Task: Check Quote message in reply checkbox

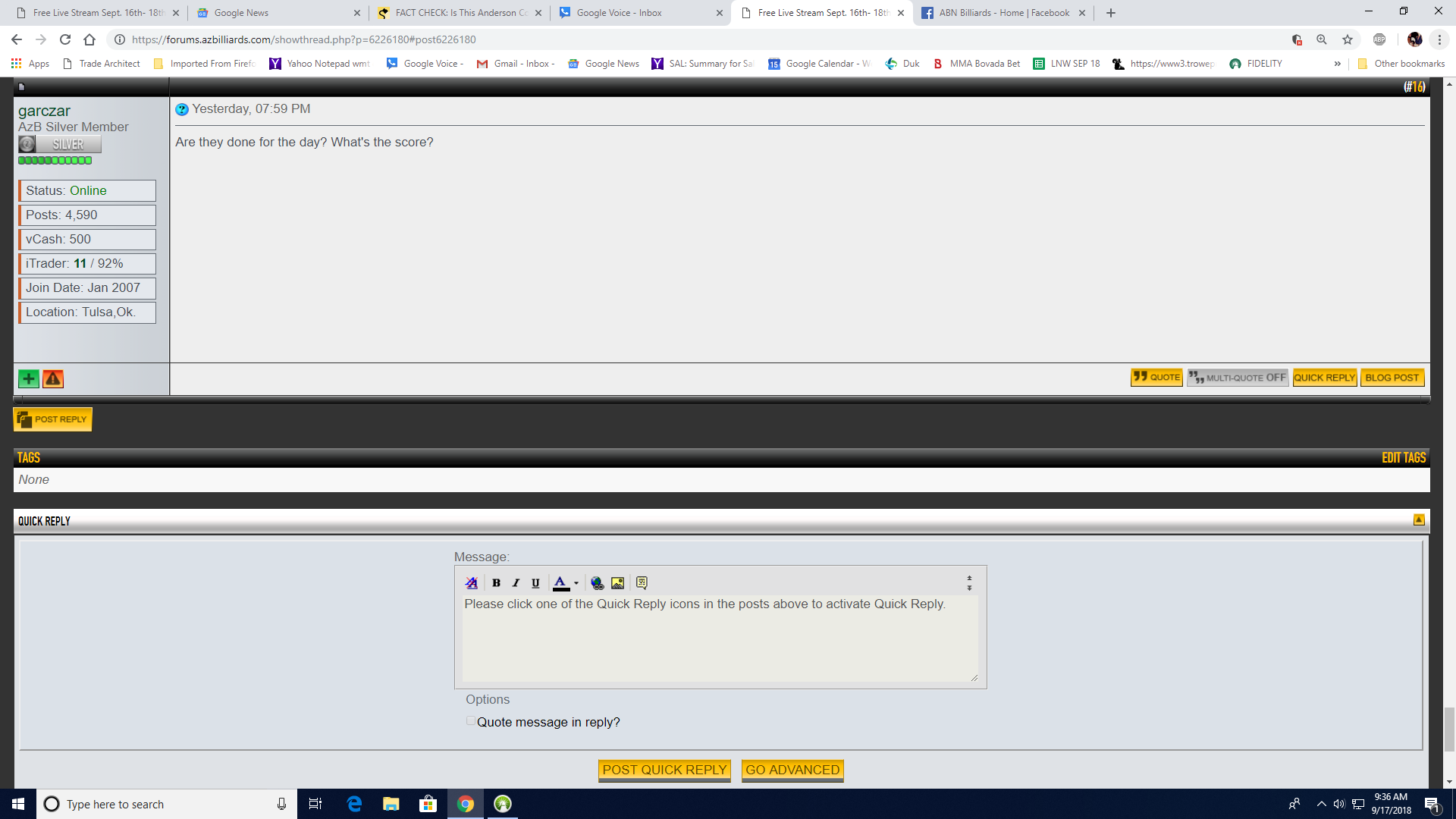Action: click(x=471, y=721)
